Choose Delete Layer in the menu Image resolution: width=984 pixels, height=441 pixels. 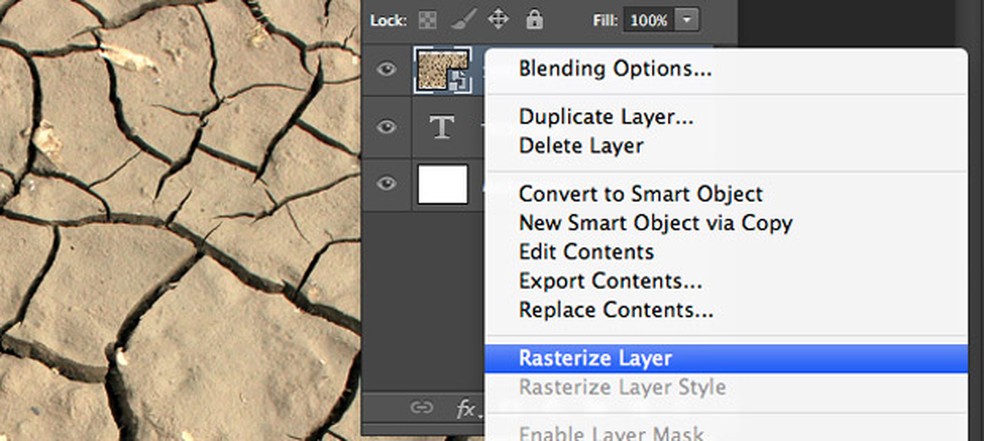[x=581, y=146]
